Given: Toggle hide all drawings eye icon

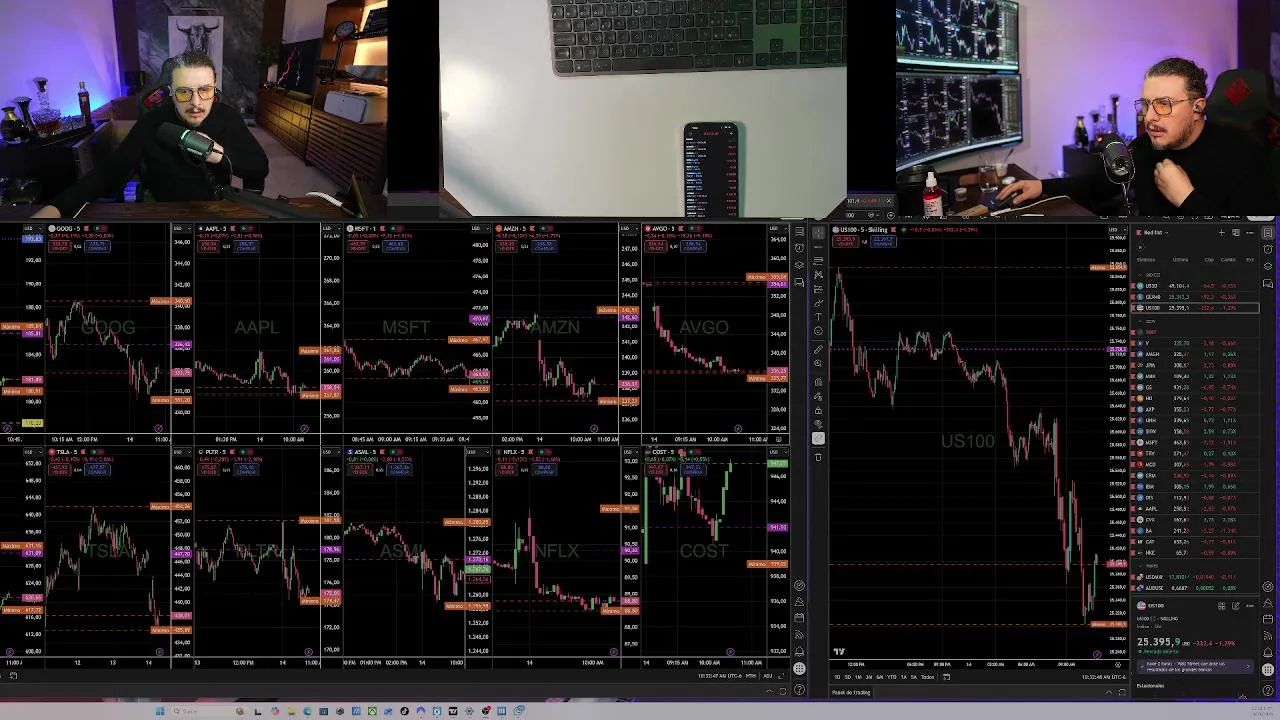Looking at the screenshot, I should [818, 424].
